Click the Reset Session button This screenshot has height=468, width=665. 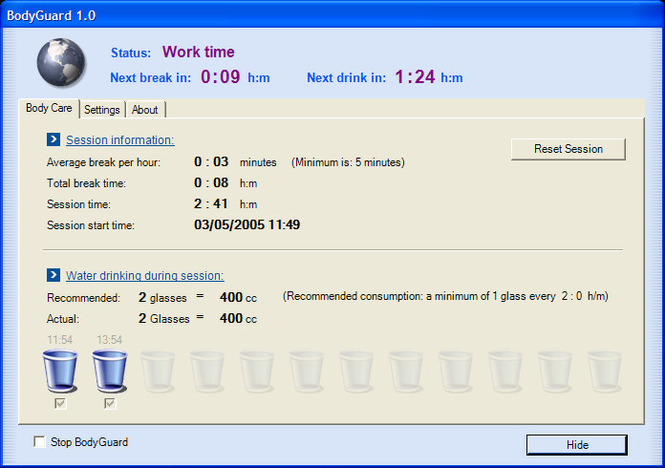tap(568, 149)
